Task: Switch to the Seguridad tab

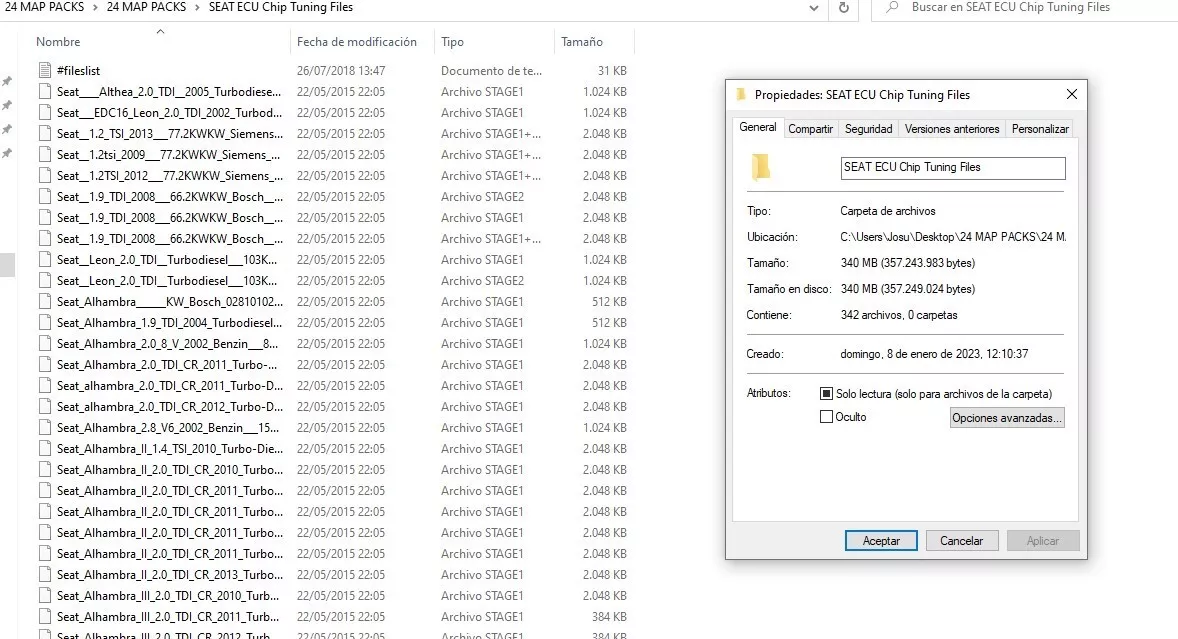Action: [x=868, y=129]
